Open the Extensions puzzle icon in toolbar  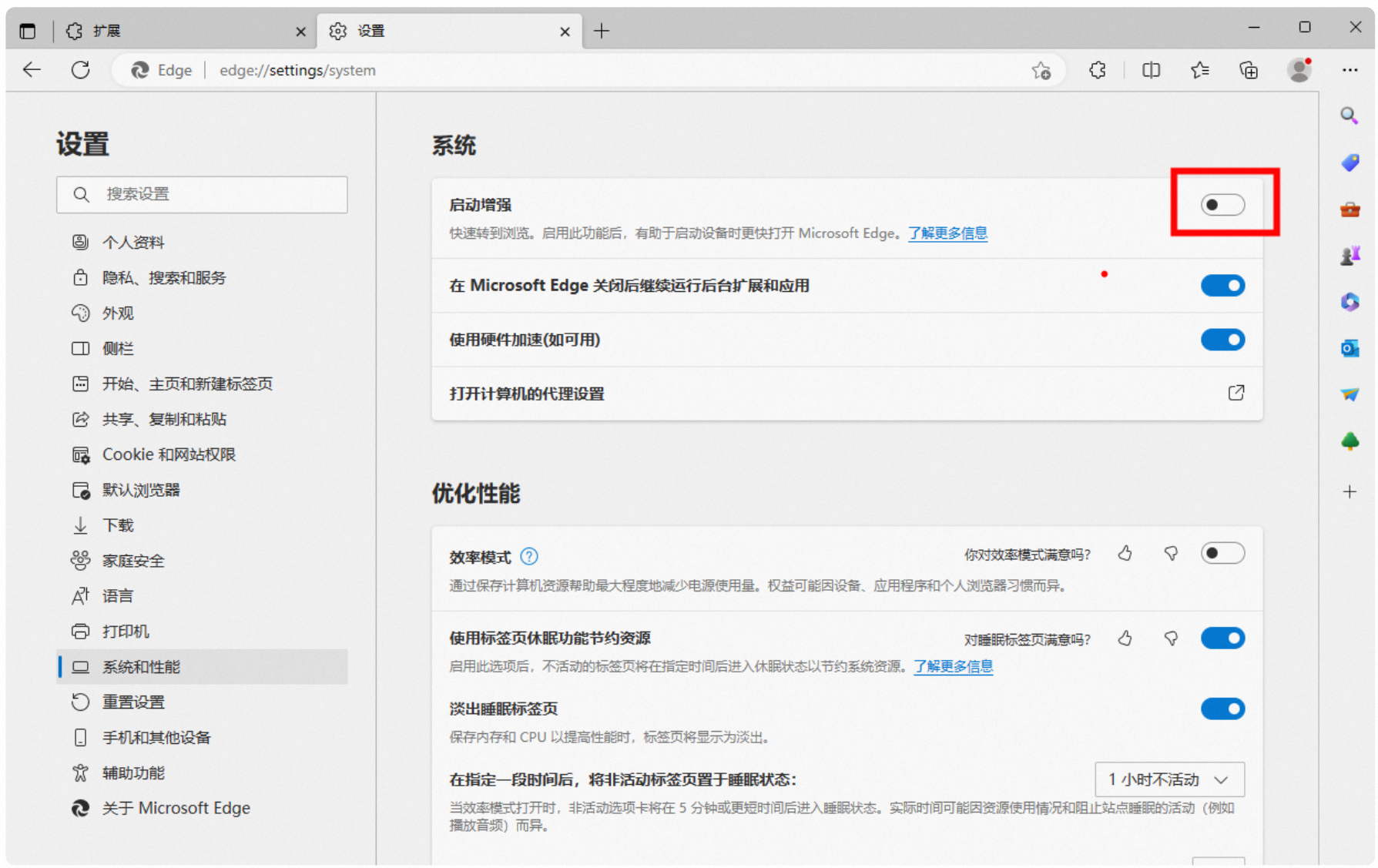point(1098,70)
